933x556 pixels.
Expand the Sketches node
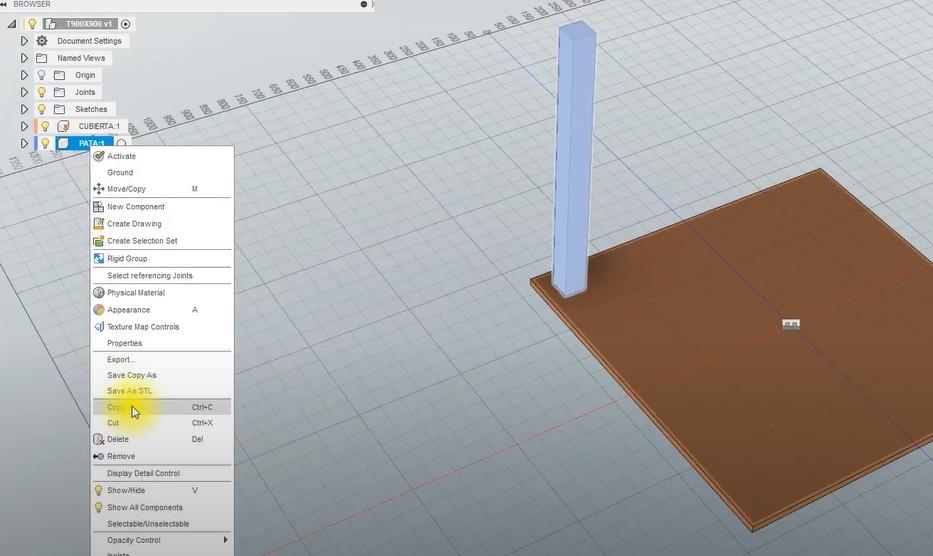pos(24,110)
